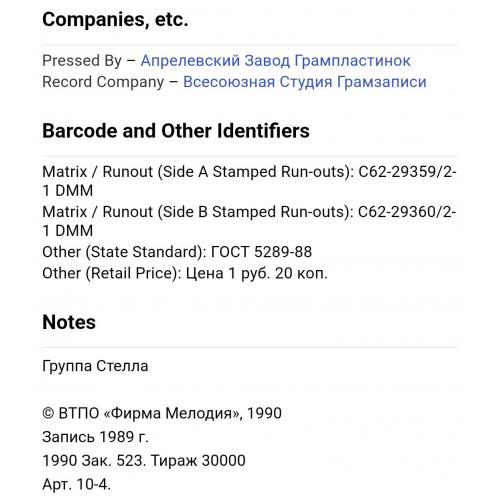This screenshot has width=500, height=500.
Task: Click the Pressed By label
Action: pos(82,61)
